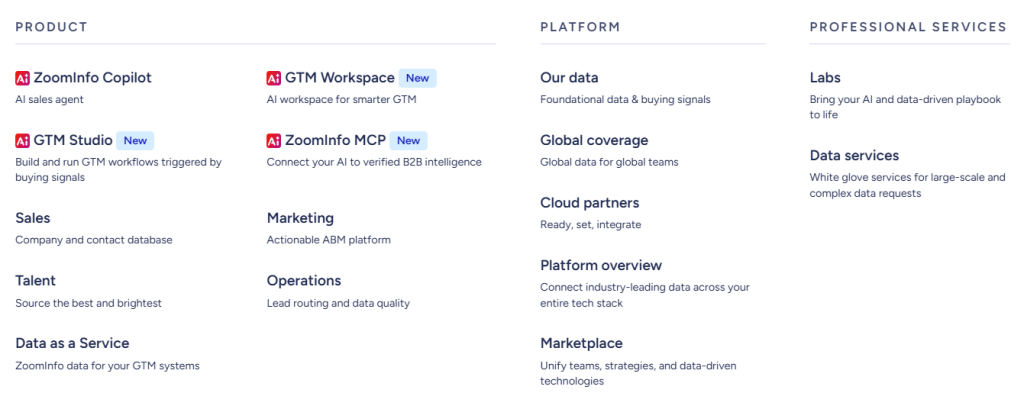Open the ZoomInfo Copilot product link
The height and width of the screenshot is (409, 1024).
pos(92,78)
